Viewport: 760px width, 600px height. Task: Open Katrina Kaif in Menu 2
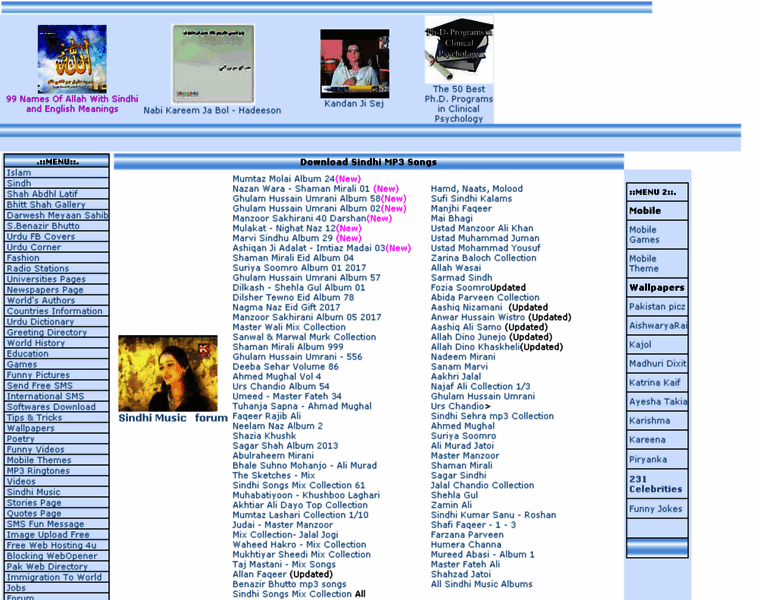pyautogui.click(x=657, y=383)
